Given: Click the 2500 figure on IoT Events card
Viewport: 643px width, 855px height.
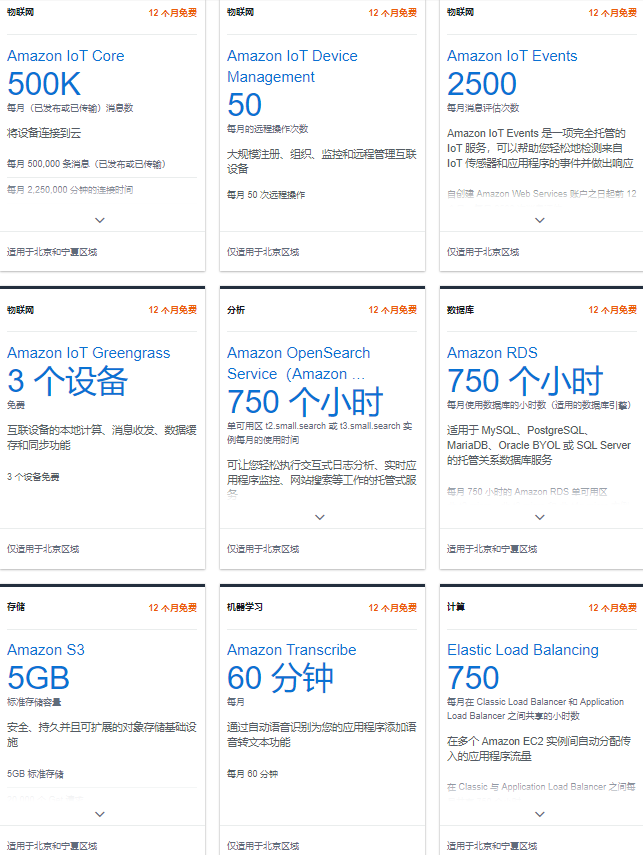Looking at the screenshot, I should coord(482,84).
